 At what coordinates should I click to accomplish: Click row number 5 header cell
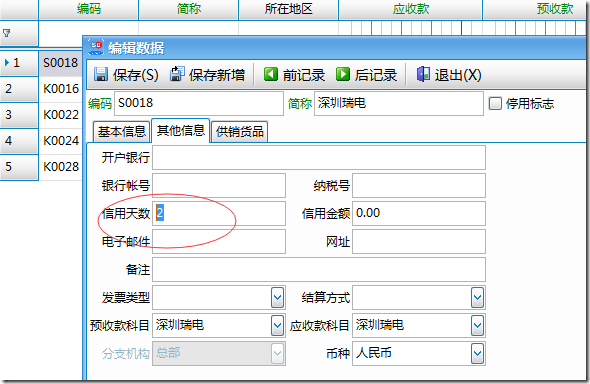click(19, 167)
